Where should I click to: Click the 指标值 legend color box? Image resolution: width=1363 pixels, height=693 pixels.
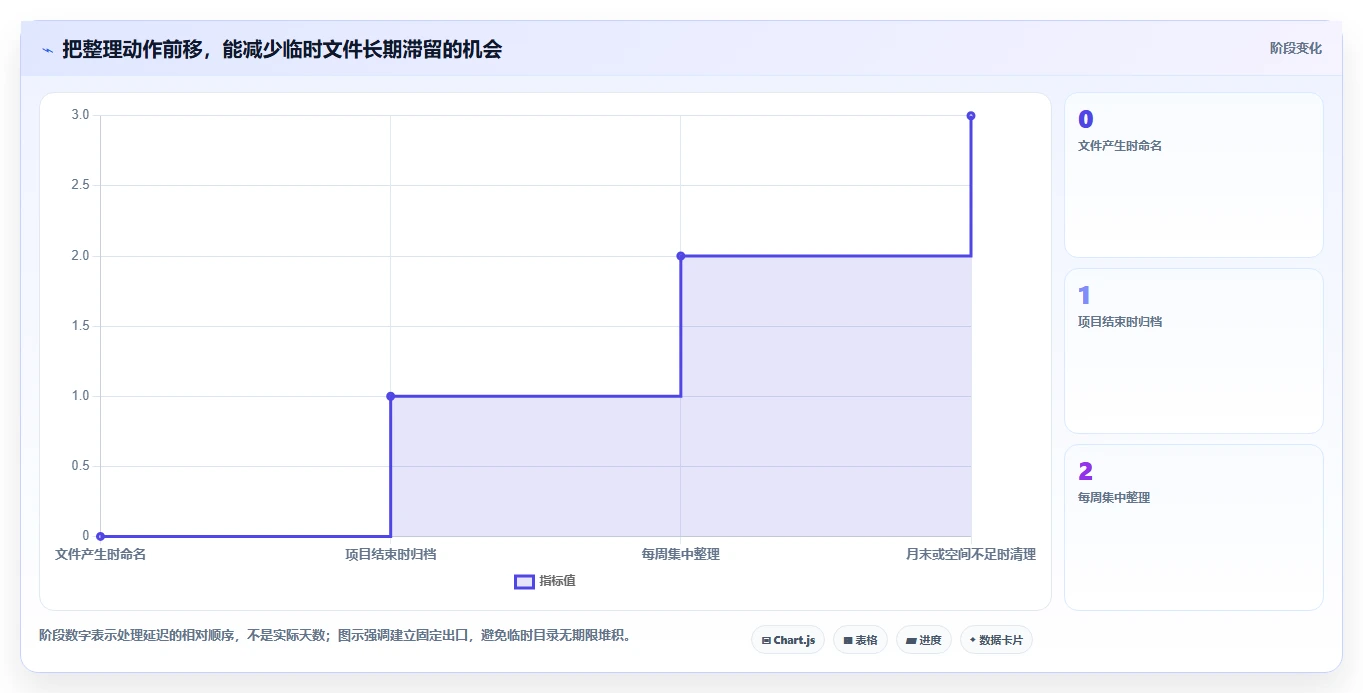coord(524,582)
